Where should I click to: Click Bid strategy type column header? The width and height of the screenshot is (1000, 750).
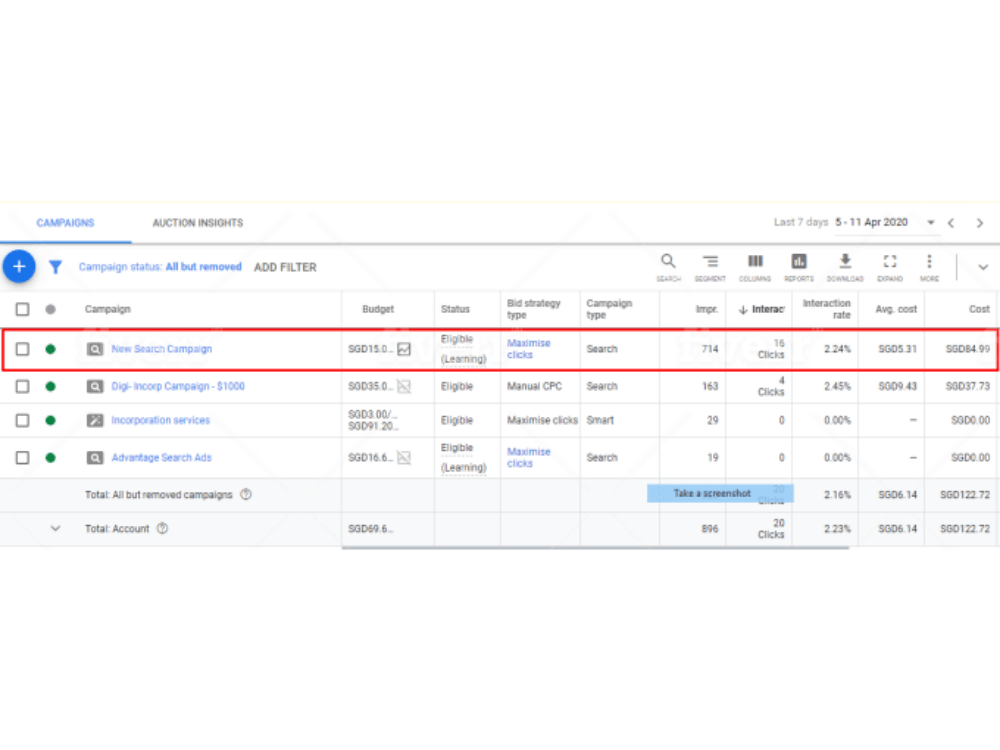[534, 309]
